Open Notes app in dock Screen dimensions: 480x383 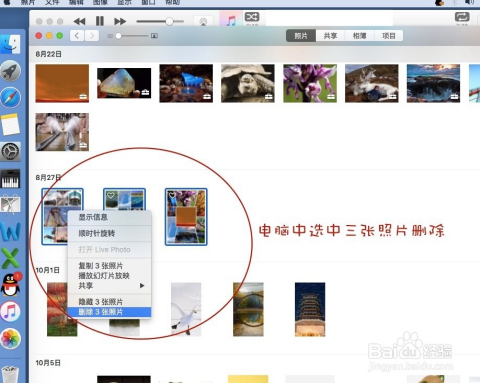pyautogui.click(x=10, y=124)
